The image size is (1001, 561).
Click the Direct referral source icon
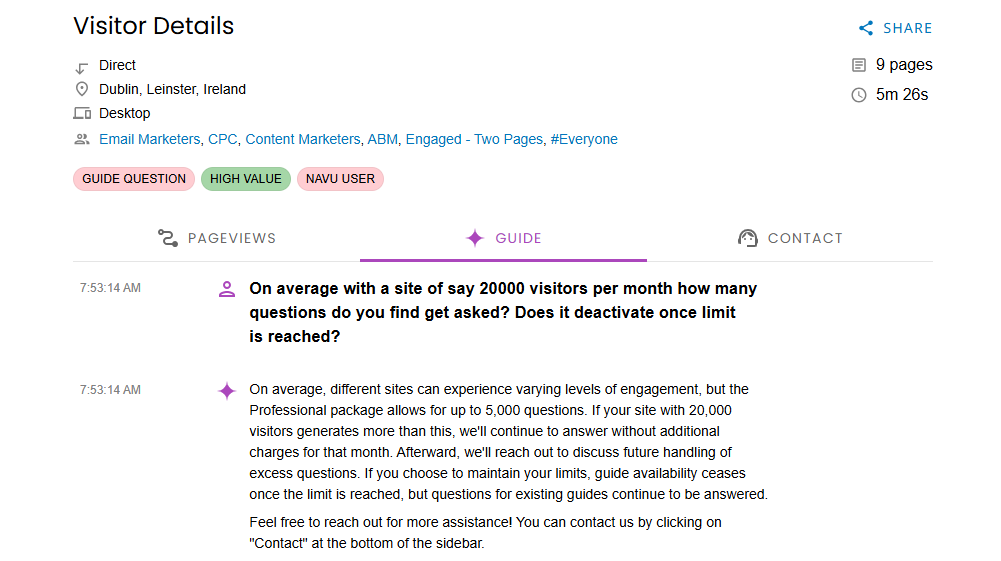[82, 66]
